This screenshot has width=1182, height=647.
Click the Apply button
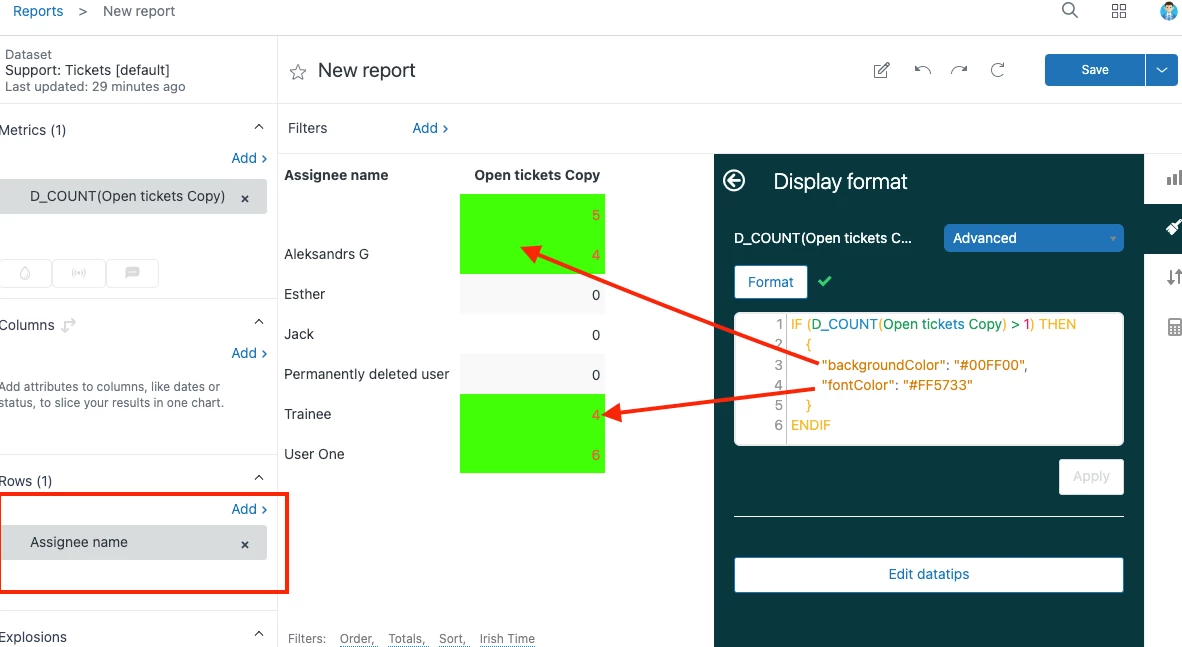[1091, 477]
